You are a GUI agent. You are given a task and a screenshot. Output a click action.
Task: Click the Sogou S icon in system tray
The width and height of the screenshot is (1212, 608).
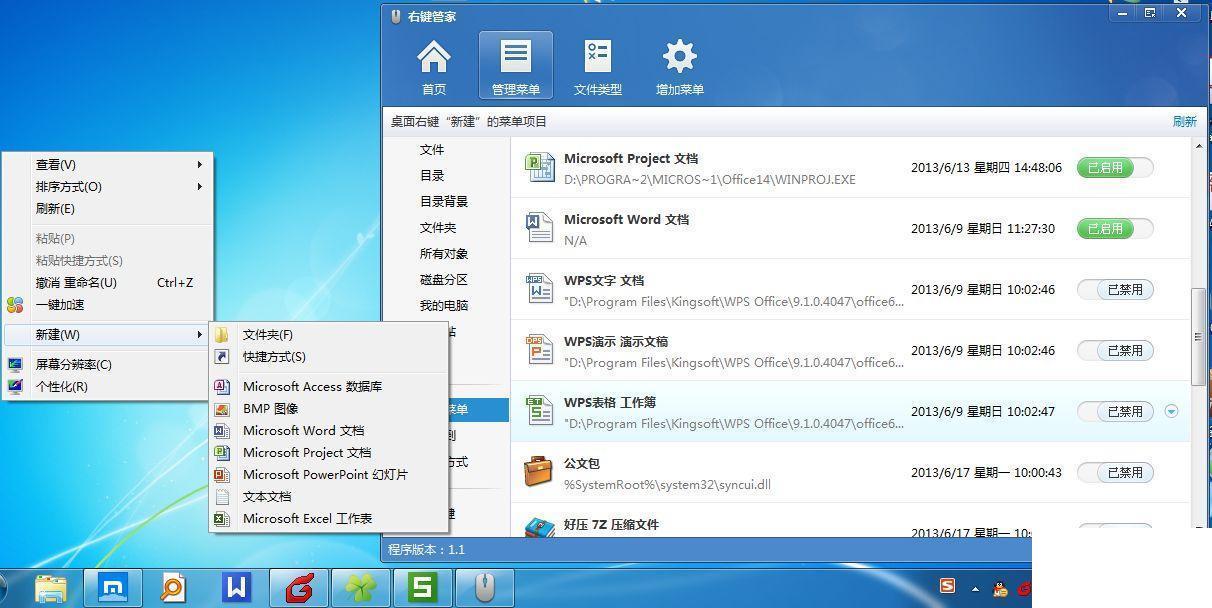point(947,587)
